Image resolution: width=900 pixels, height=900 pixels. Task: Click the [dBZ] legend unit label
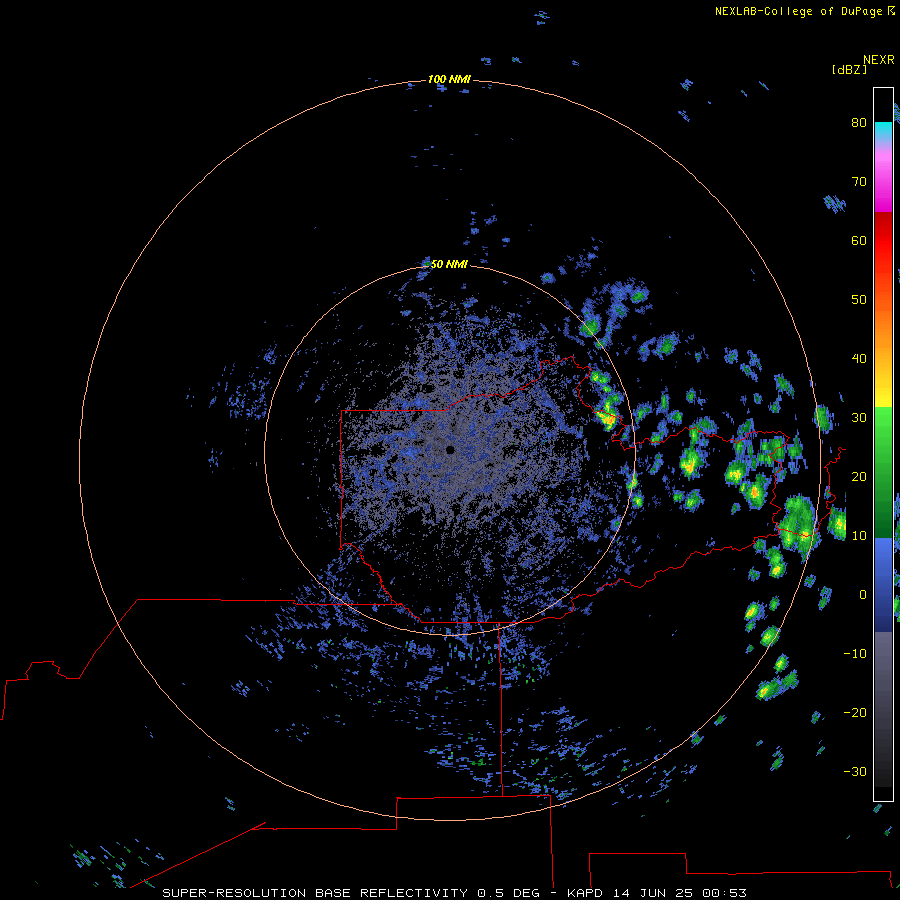849,69
